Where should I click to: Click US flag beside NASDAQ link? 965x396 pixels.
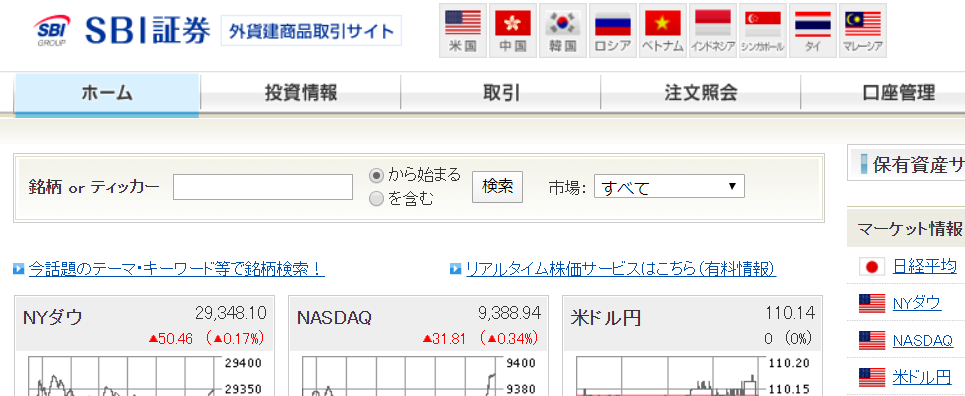pyautogui.click(x=871, y=340)
